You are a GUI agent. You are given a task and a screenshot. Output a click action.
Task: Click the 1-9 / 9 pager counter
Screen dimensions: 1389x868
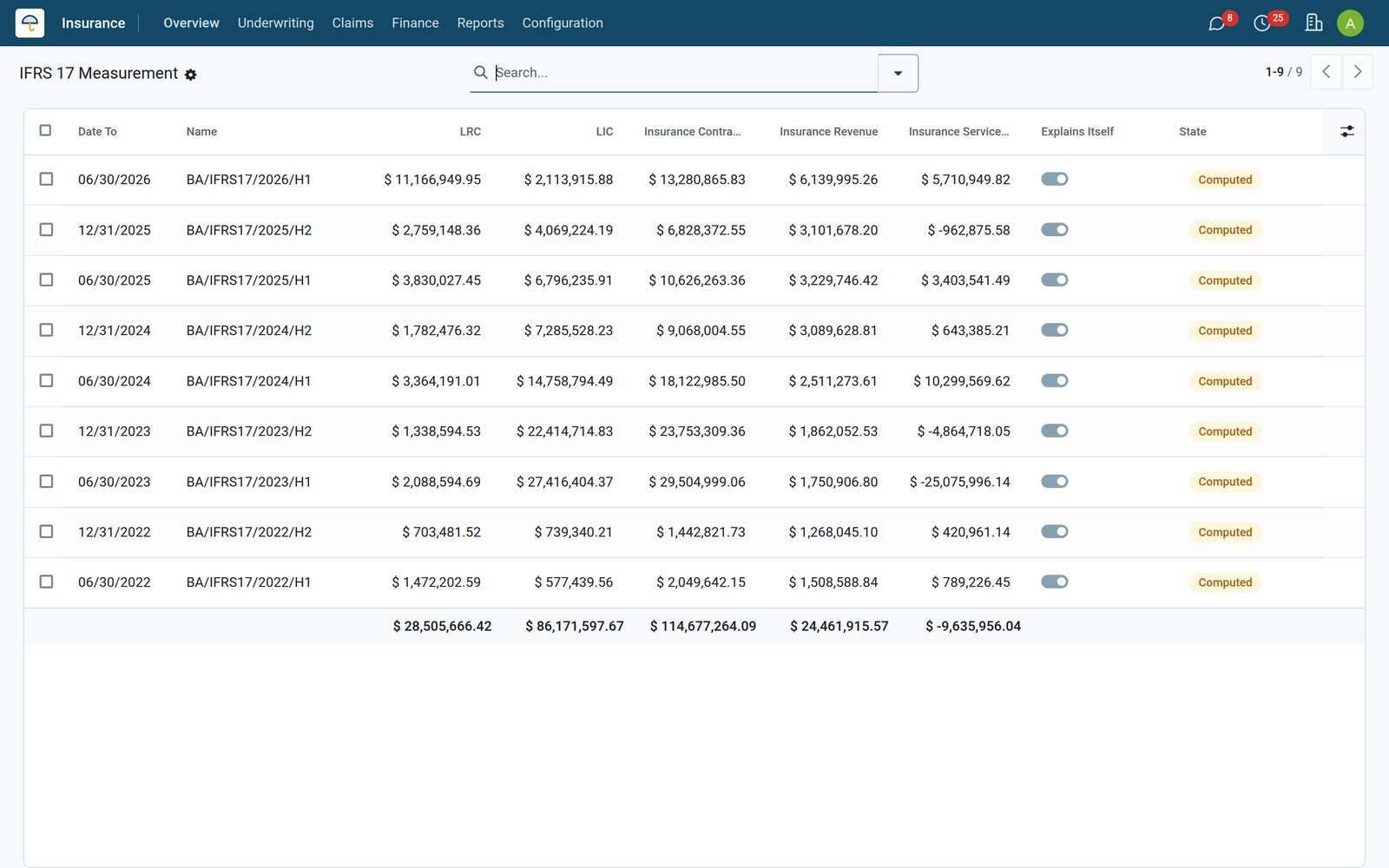click(1283, 72)
